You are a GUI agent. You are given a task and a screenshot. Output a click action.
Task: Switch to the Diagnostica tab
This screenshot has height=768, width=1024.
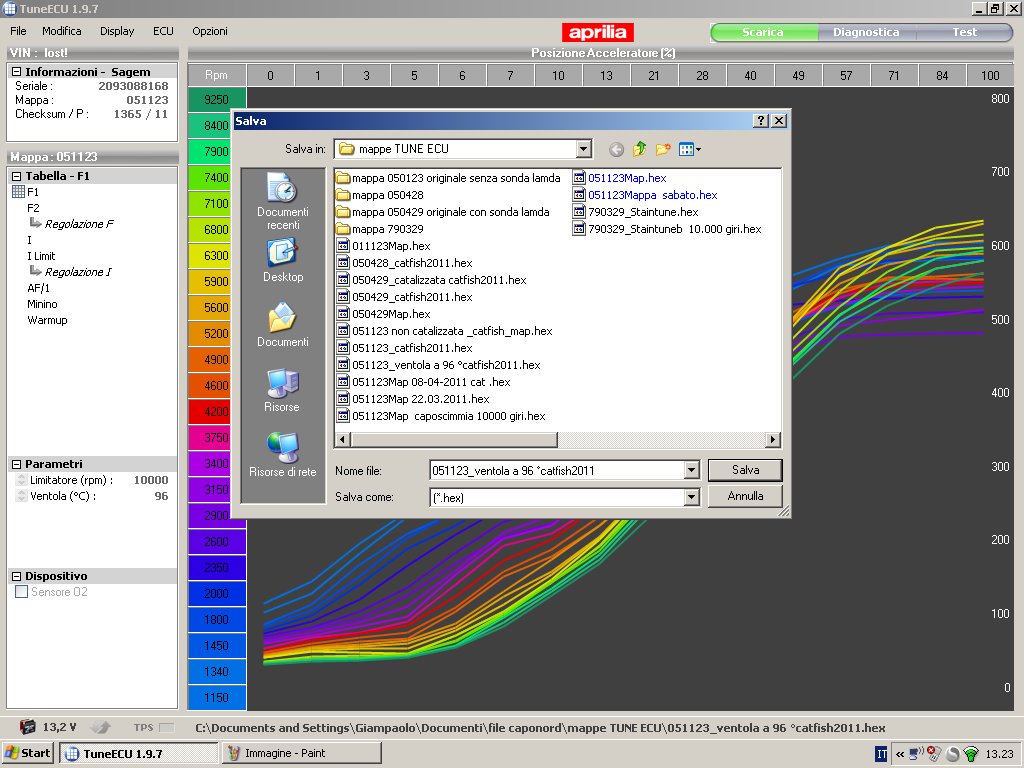click(x=866, y=32)
